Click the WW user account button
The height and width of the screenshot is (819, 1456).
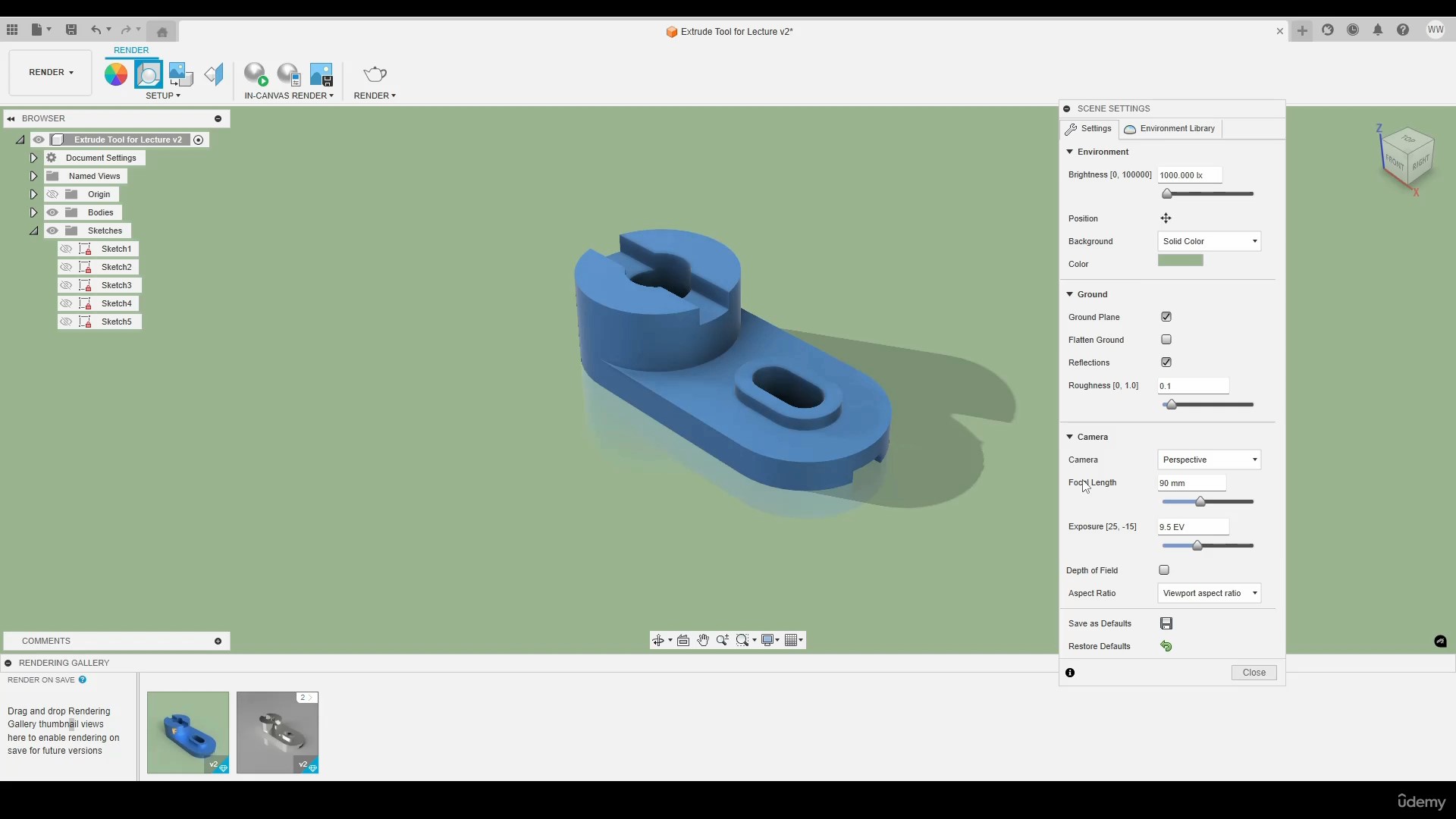(1435, 30)
